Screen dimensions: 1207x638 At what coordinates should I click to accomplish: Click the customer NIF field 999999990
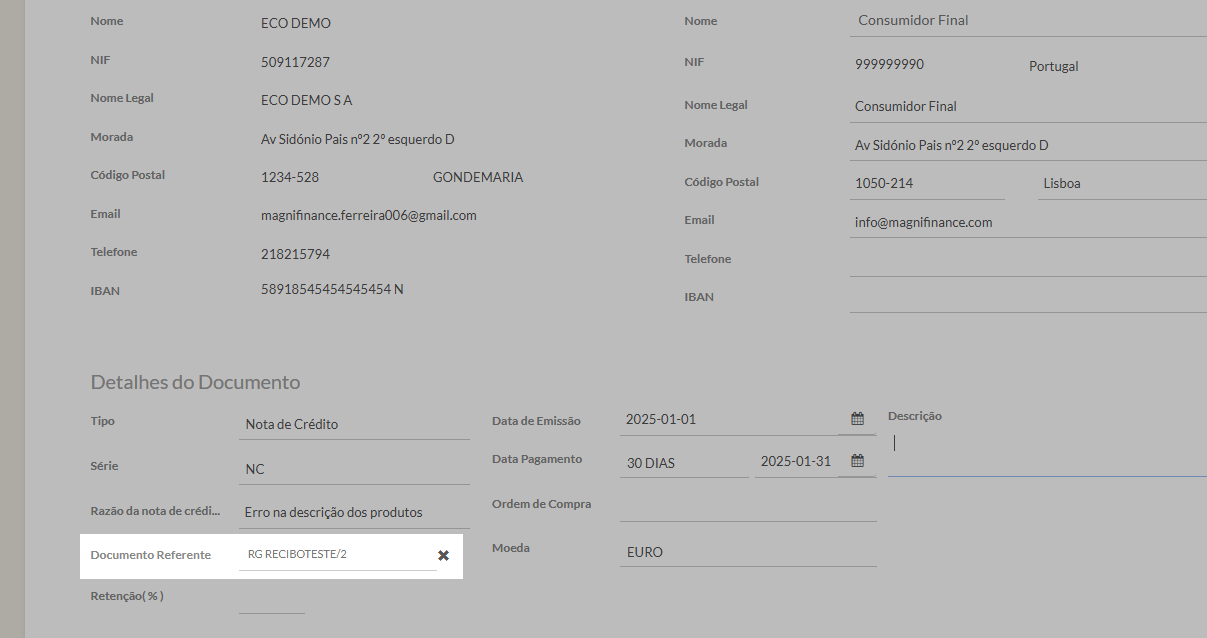[x=930, y=65]
